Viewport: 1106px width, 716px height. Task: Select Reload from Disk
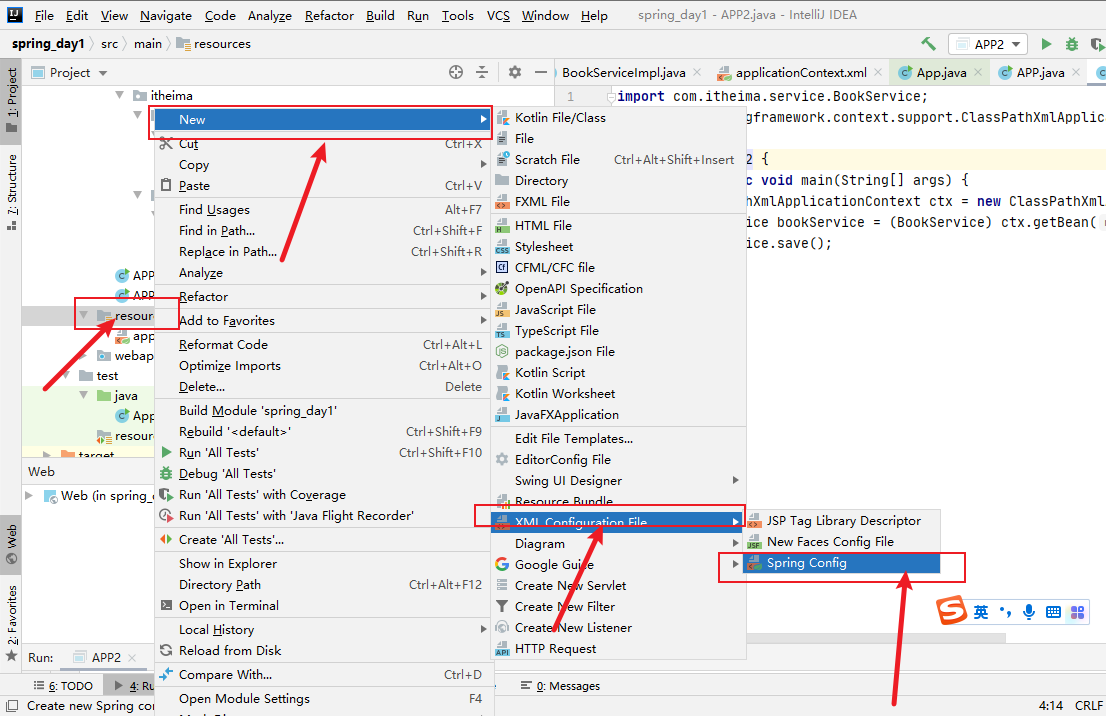(x=322, y=650)
